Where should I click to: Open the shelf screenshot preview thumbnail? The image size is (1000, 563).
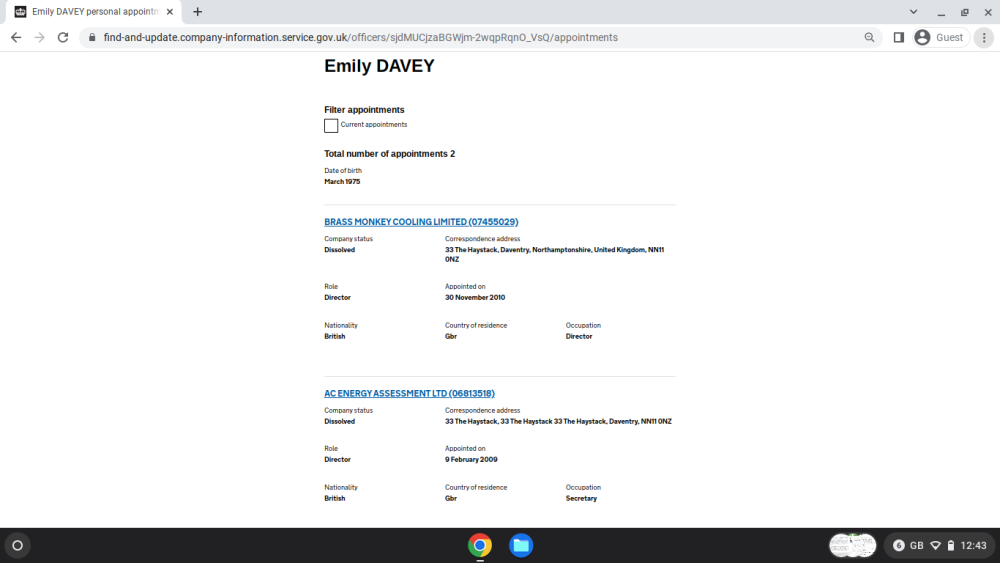click(x=853, y=546)
